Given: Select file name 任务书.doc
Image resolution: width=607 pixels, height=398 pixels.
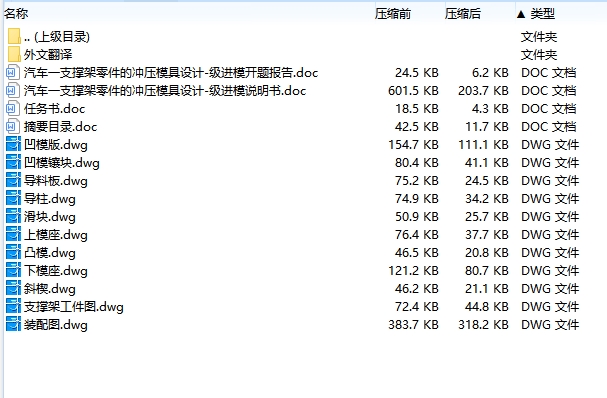Looking at the screenshot, I should pyautogui.click(x=54, y=108).
